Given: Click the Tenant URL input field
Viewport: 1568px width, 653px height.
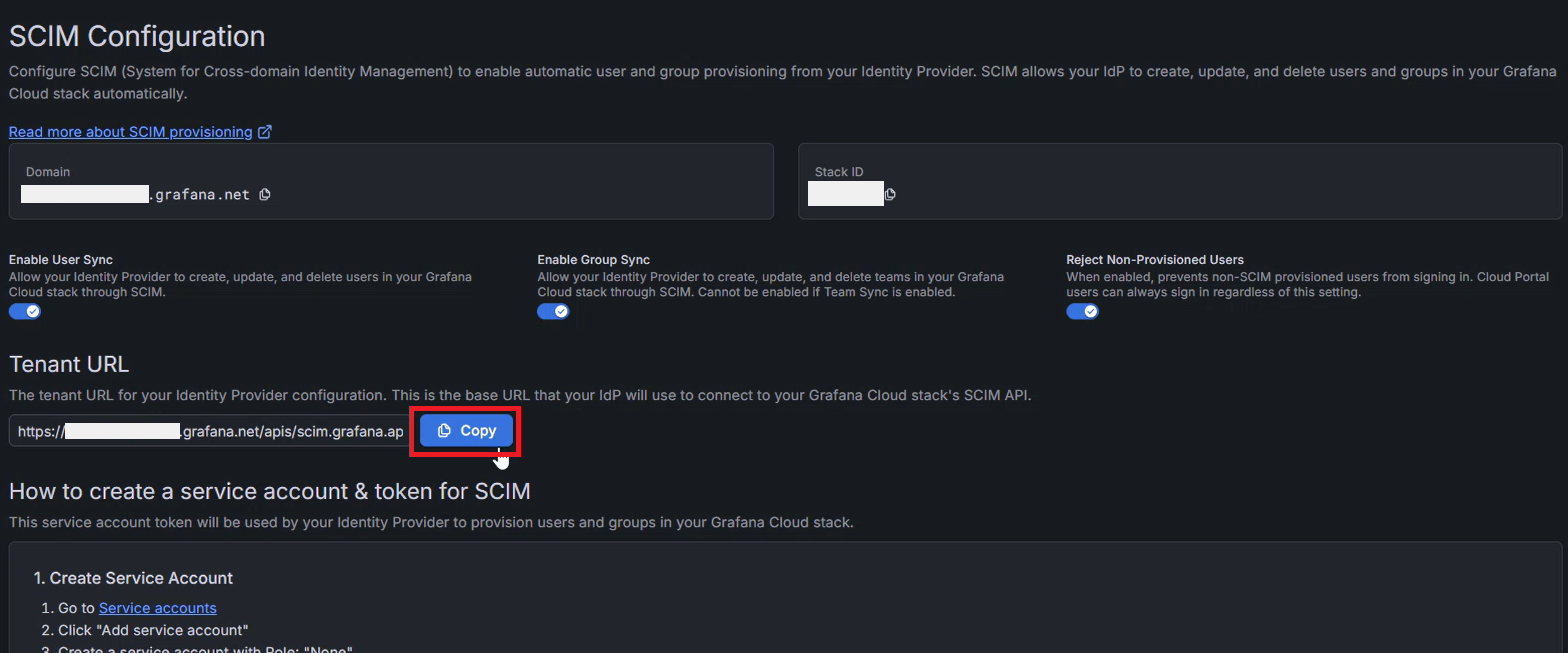Looking at the screenshot, I should (x=210, y=431).
